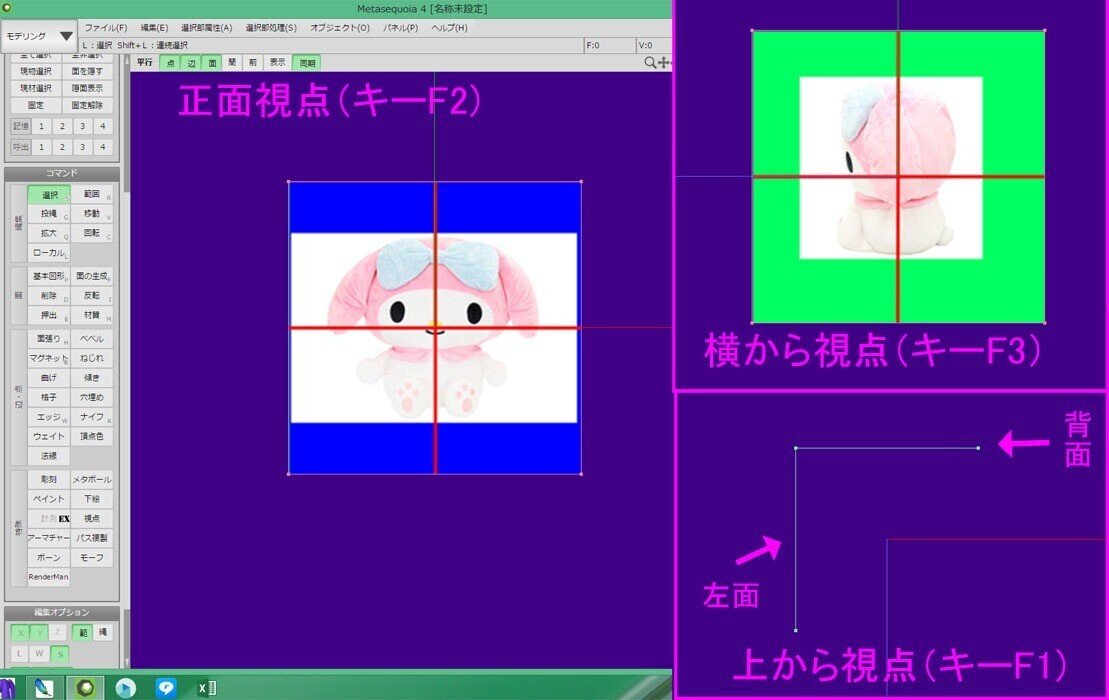This screenshot has height=700, width=1109.
Task: Expand the 編集オプション panel header
Action: point(62,614)
